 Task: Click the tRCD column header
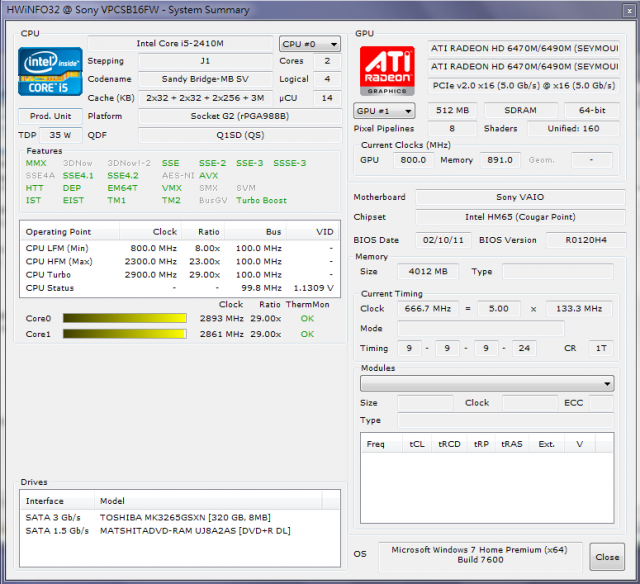point(449,444)
